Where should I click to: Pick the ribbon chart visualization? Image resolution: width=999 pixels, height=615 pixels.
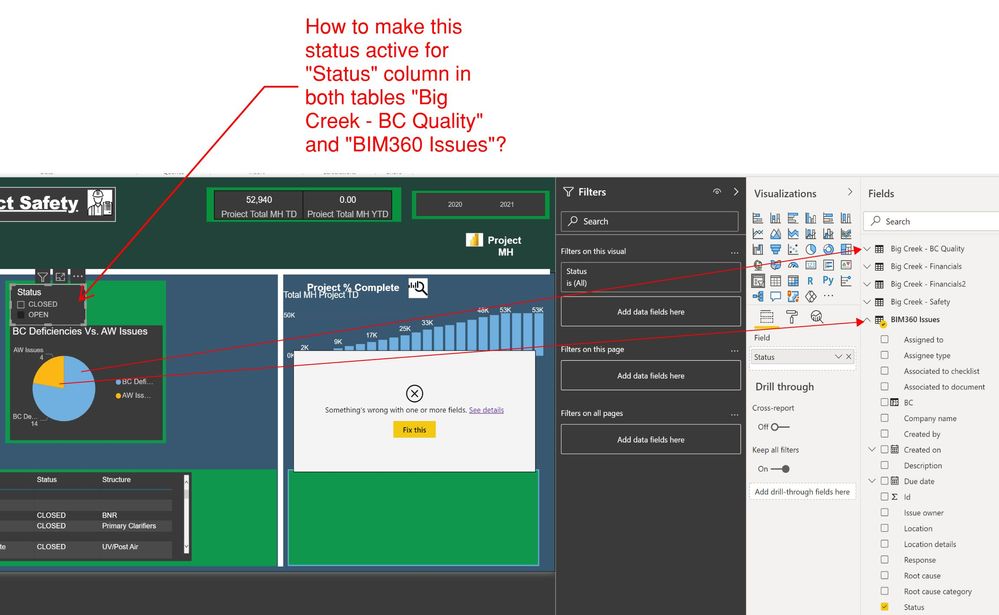coord(845,234)
